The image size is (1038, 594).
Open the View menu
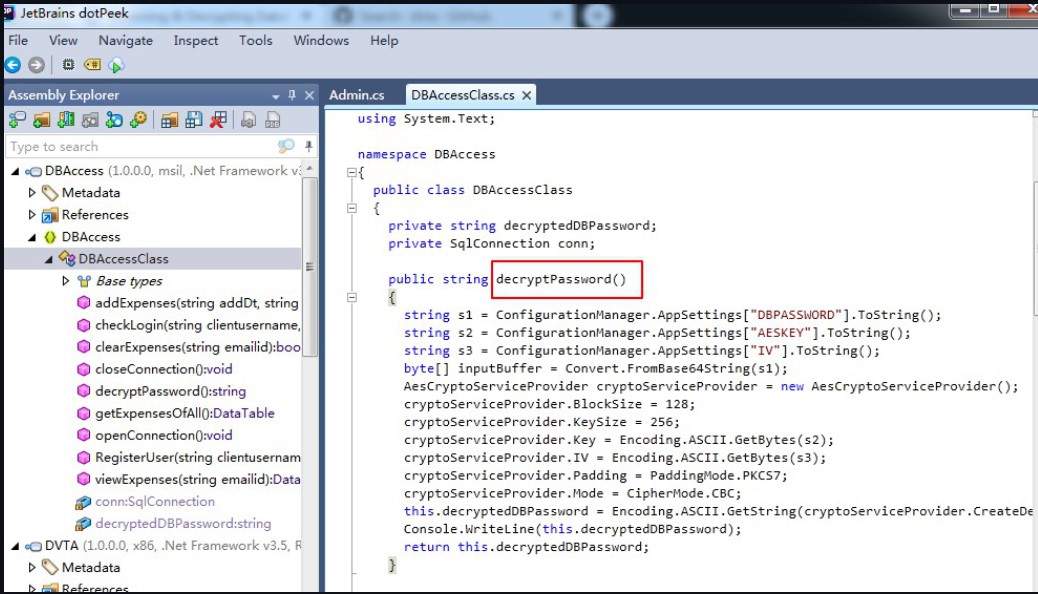click(63, 40)
